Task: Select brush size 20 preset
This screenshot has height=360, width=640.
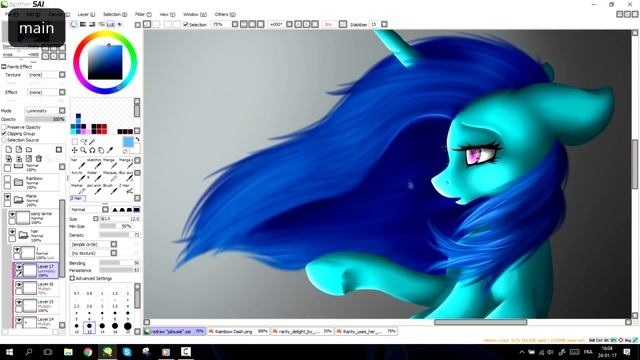Action: point(127,327)
